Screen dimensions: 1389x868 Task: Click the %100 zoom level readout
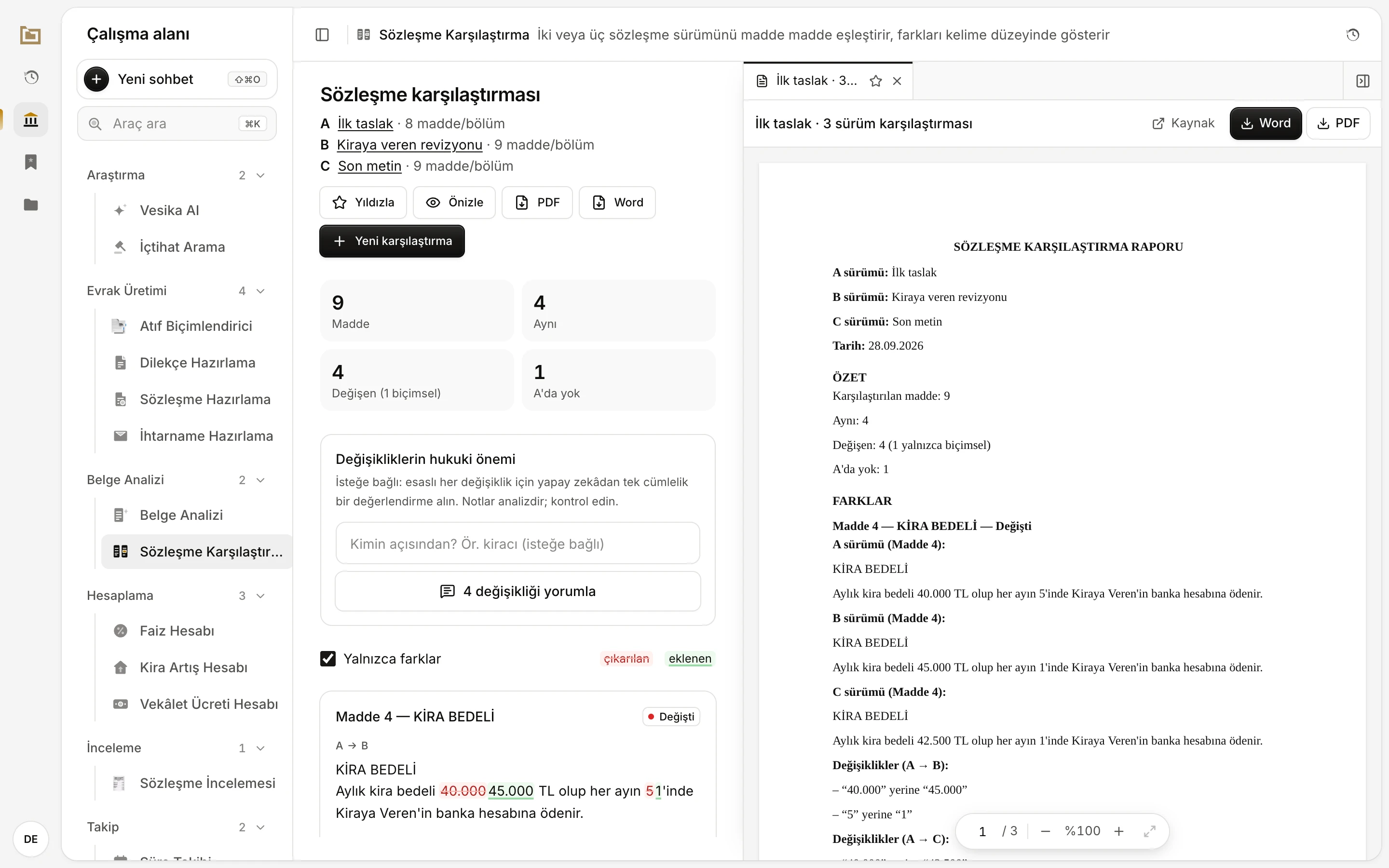1082,831
